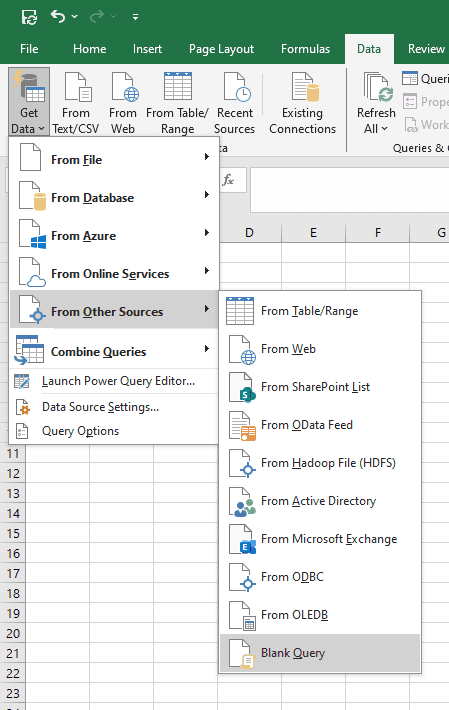Viewport: 449px width, 710px height.
Task: Click the OData Feed icon
Action: pos(242,426)
